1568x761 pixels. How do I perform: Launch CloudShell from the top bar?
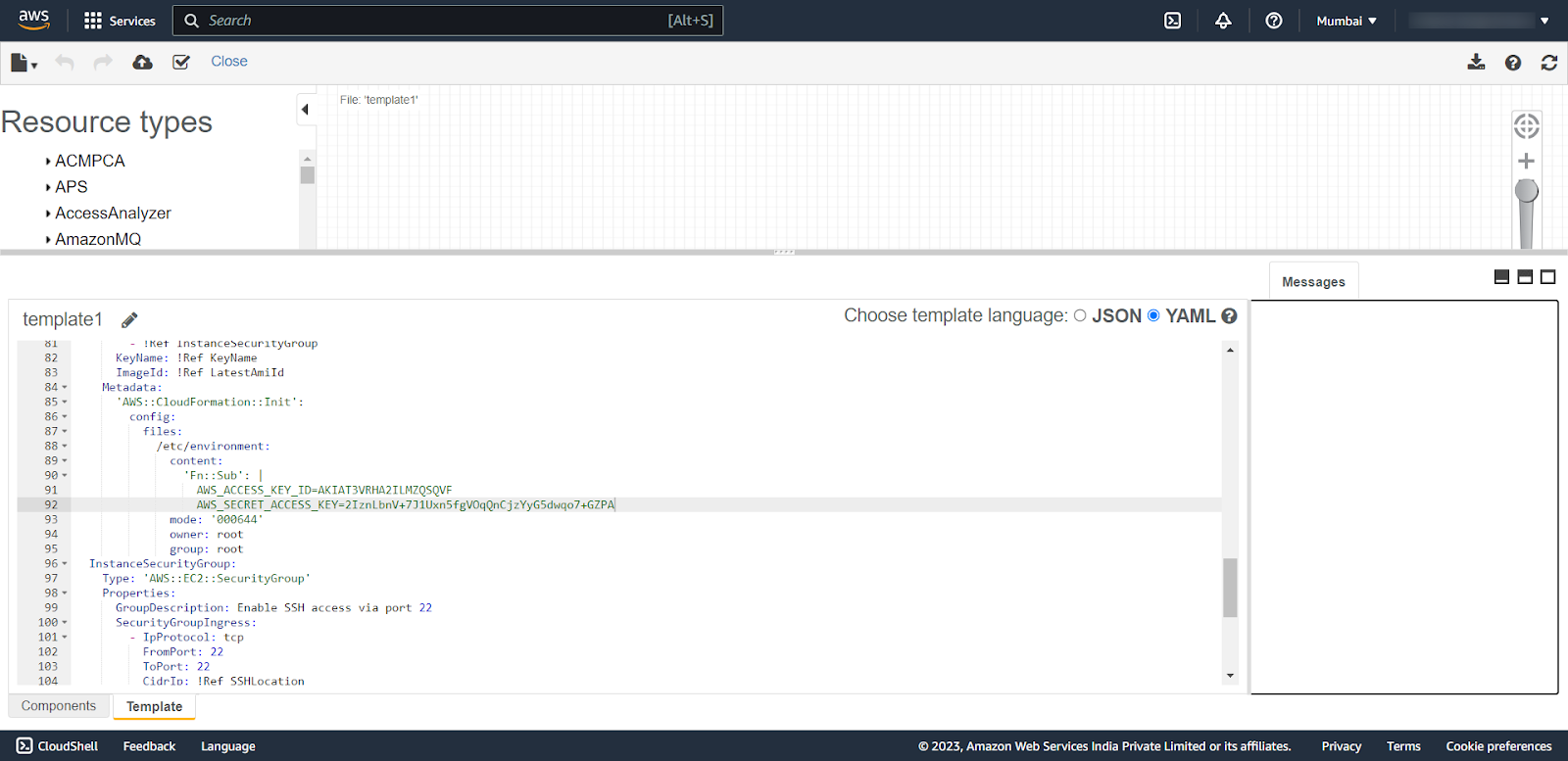point(1172,21)
